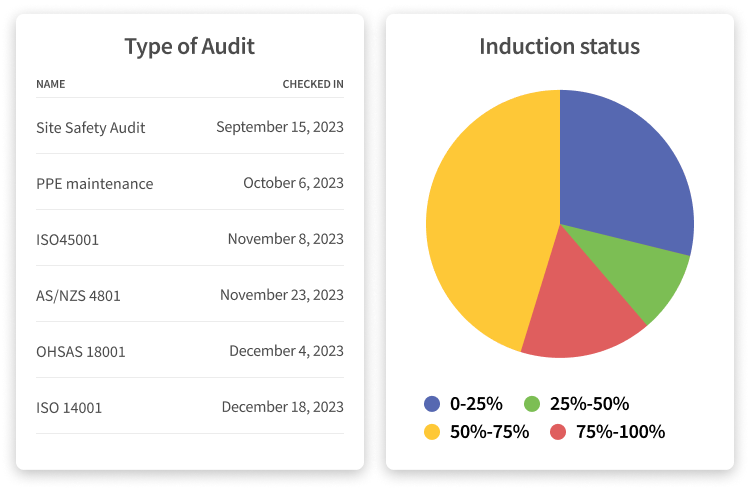Select the ISO45001 audit name
Screen dimensions: 750x489
click(67, 240)
